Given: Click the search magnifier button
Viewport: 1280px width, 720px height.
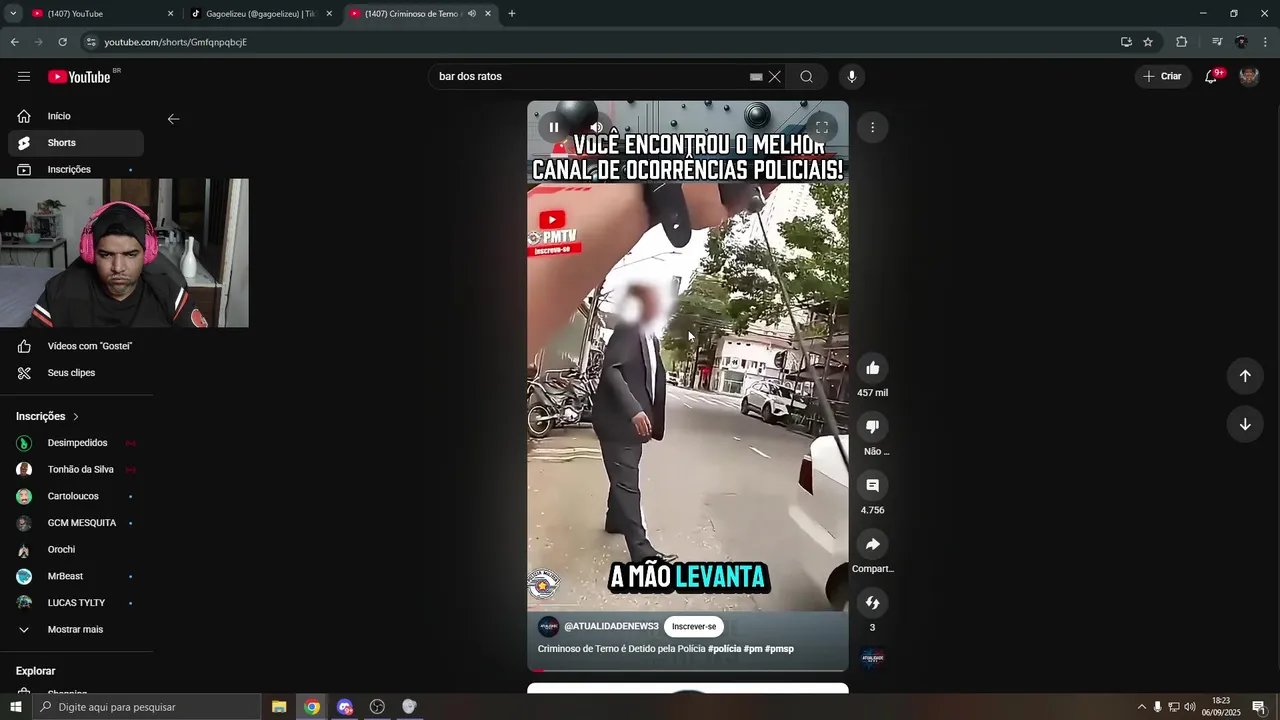Looking at the screenshot, I should pos(806,77).
